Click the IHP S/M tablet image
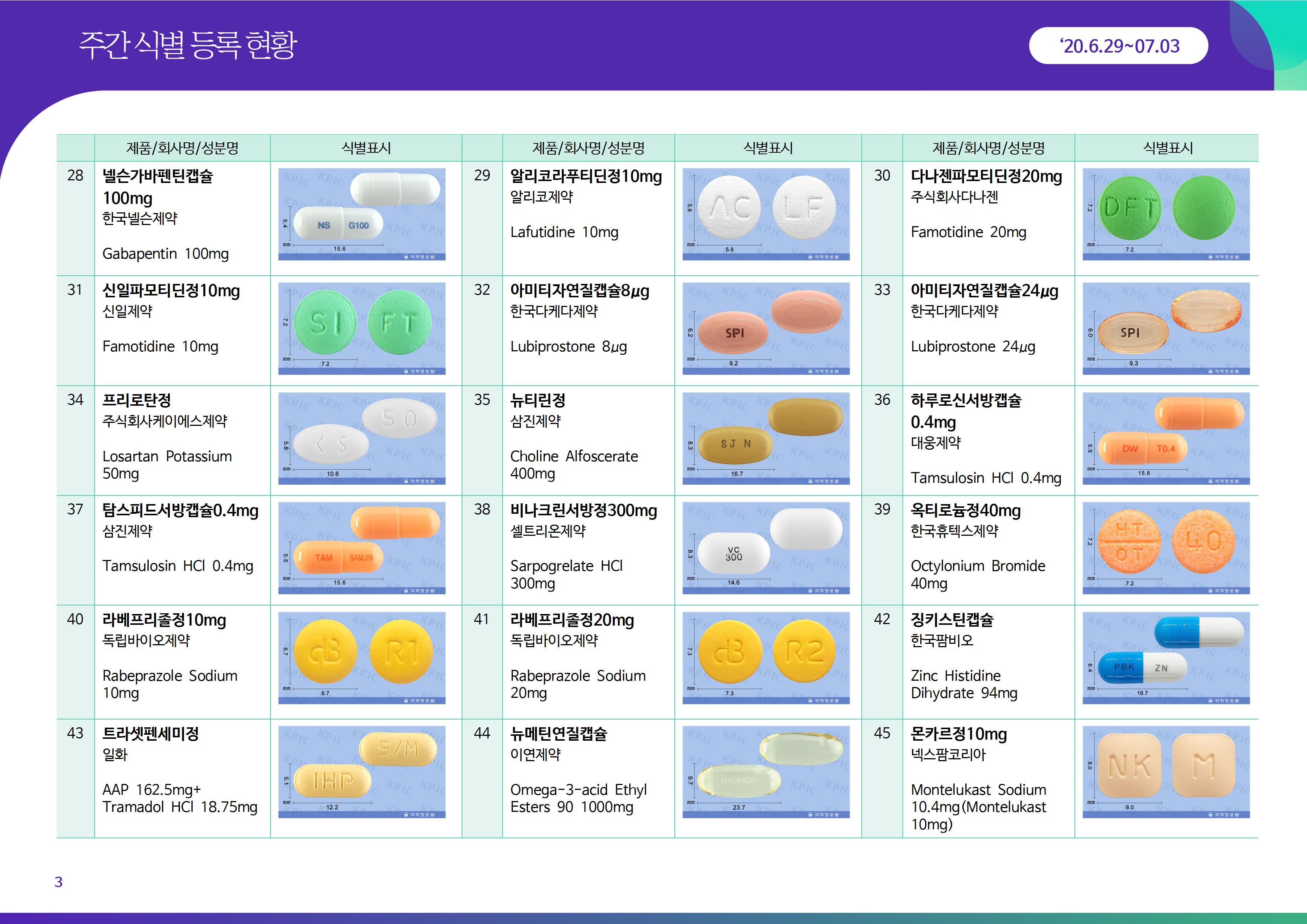Viewport: 1307px width, 924px height. pos(361,771)
